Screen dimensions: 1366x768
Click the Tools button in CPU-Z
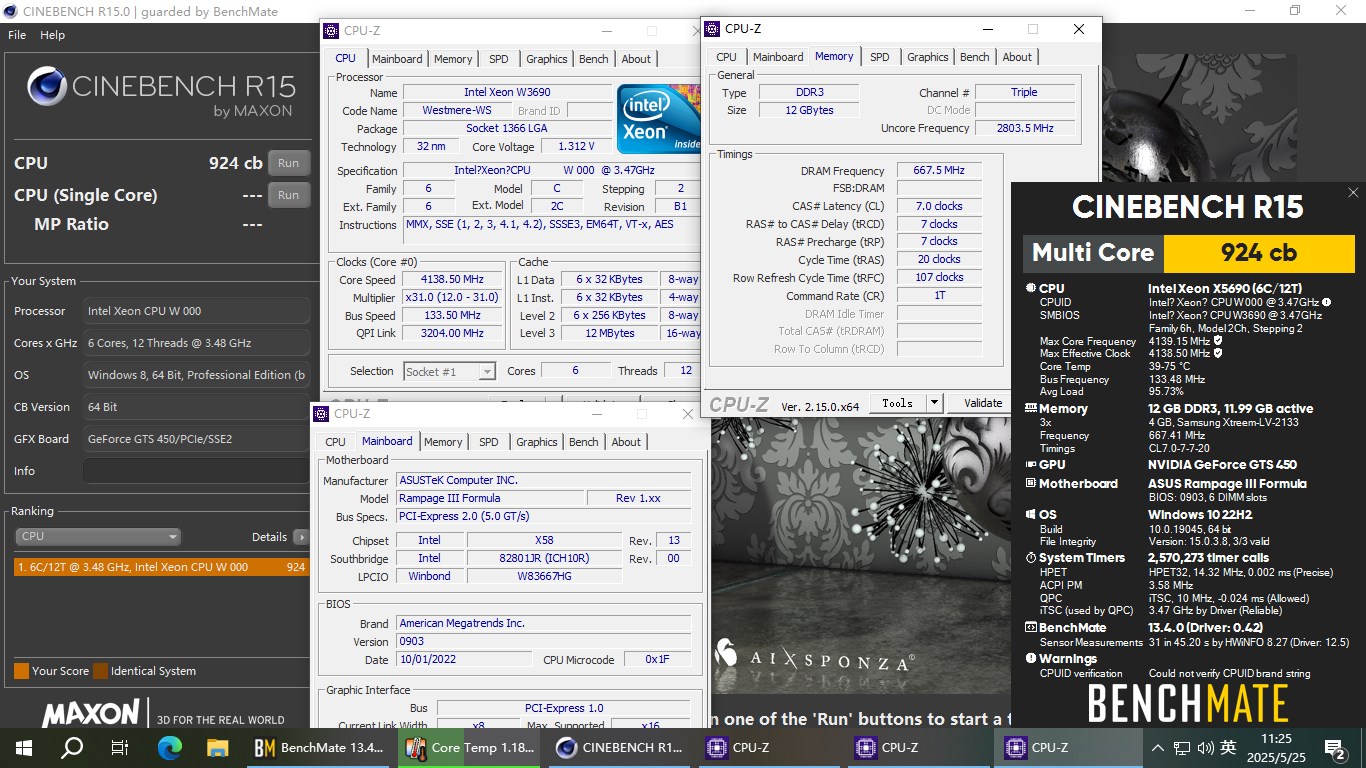tap(897, 403)
